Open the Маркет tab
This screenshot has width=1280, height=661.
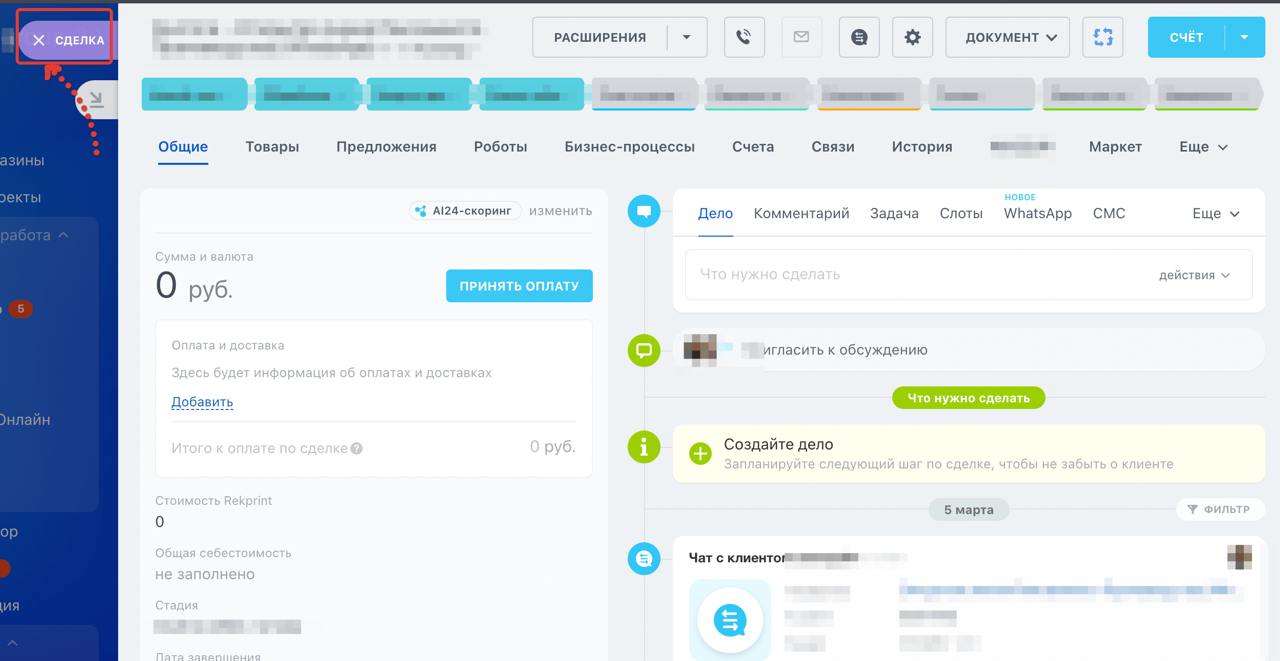pyautogui.click(x=1115, y=146)
